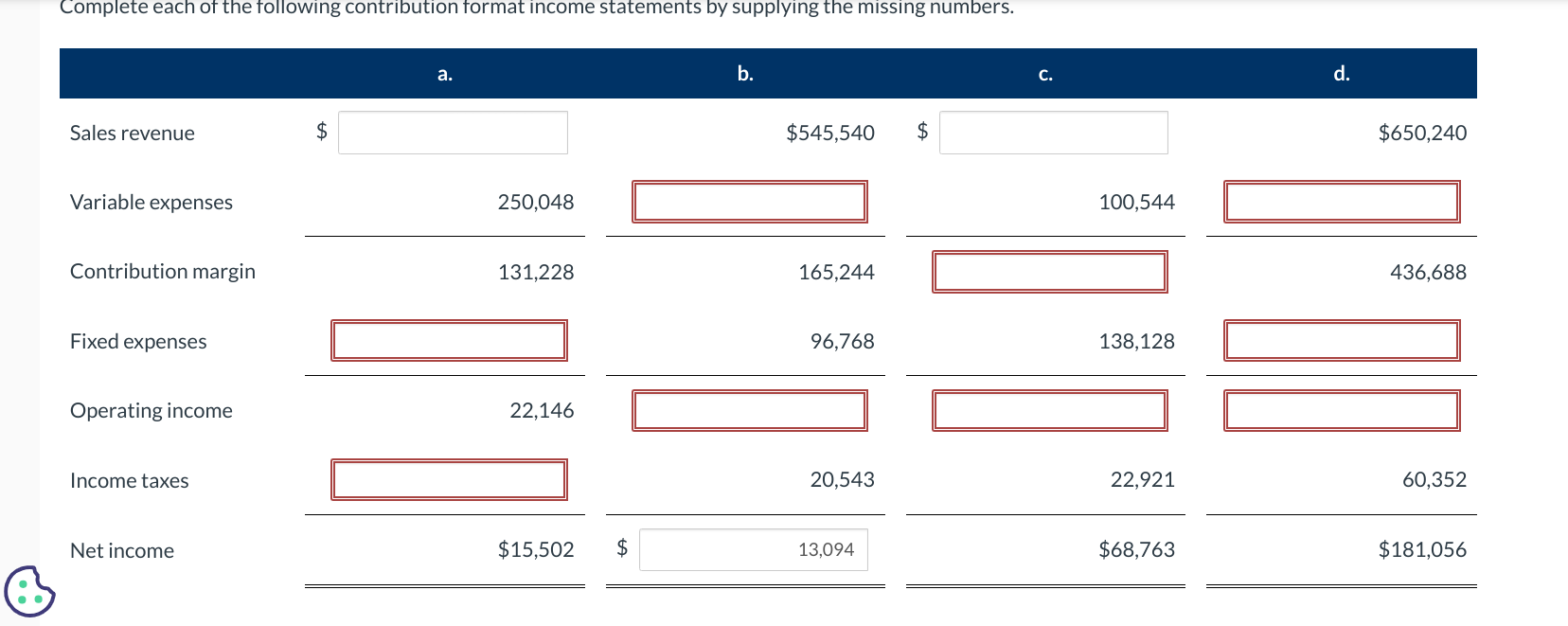The height and width of the screenshot is (626, 1568).
Task: Open the cookie settings icon at bottom left
Action: pos(28,593)
